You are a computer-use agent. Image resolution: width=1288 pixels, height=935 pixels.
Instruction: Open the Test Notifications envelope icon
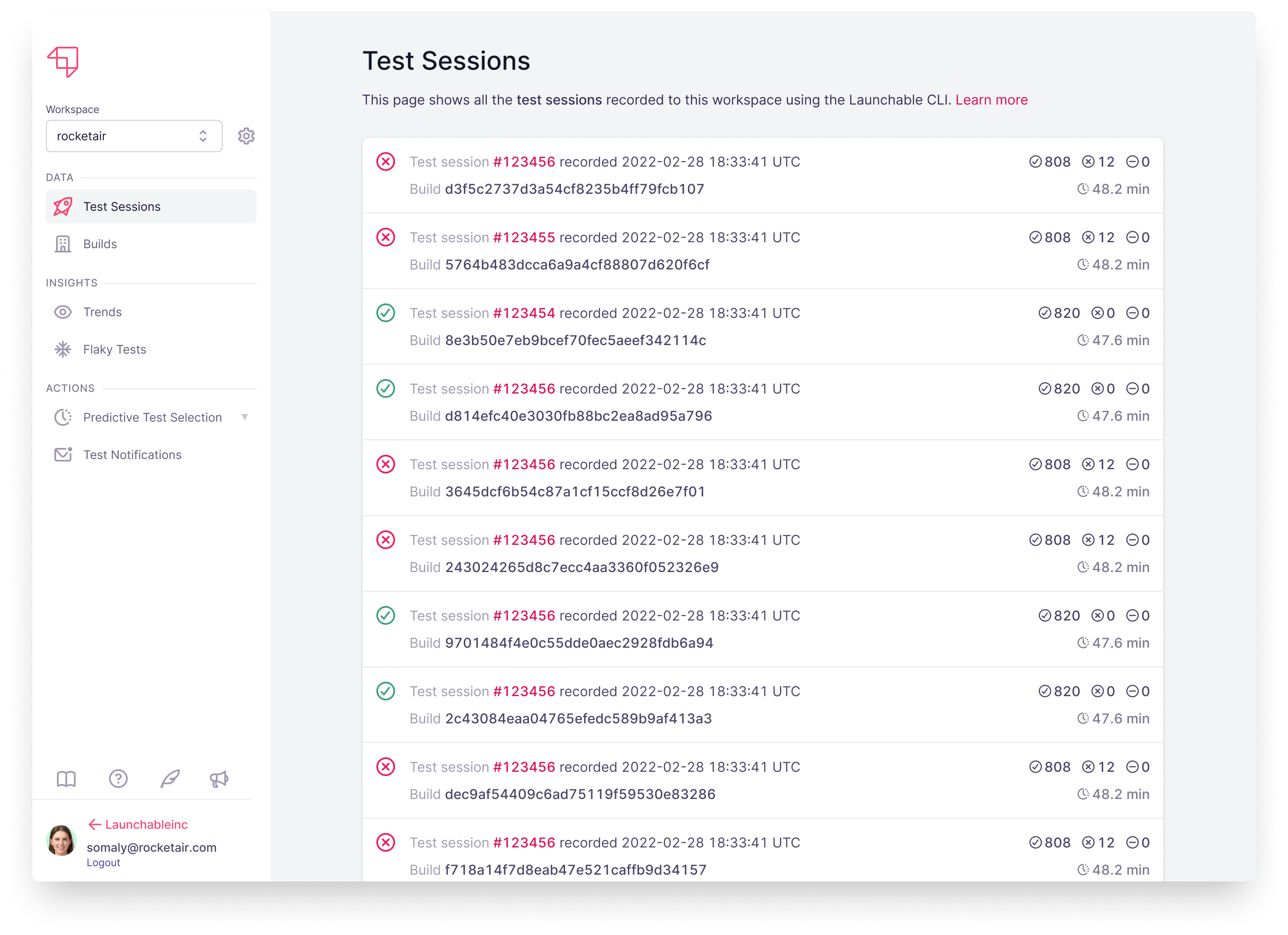click(x=62, y=454)
